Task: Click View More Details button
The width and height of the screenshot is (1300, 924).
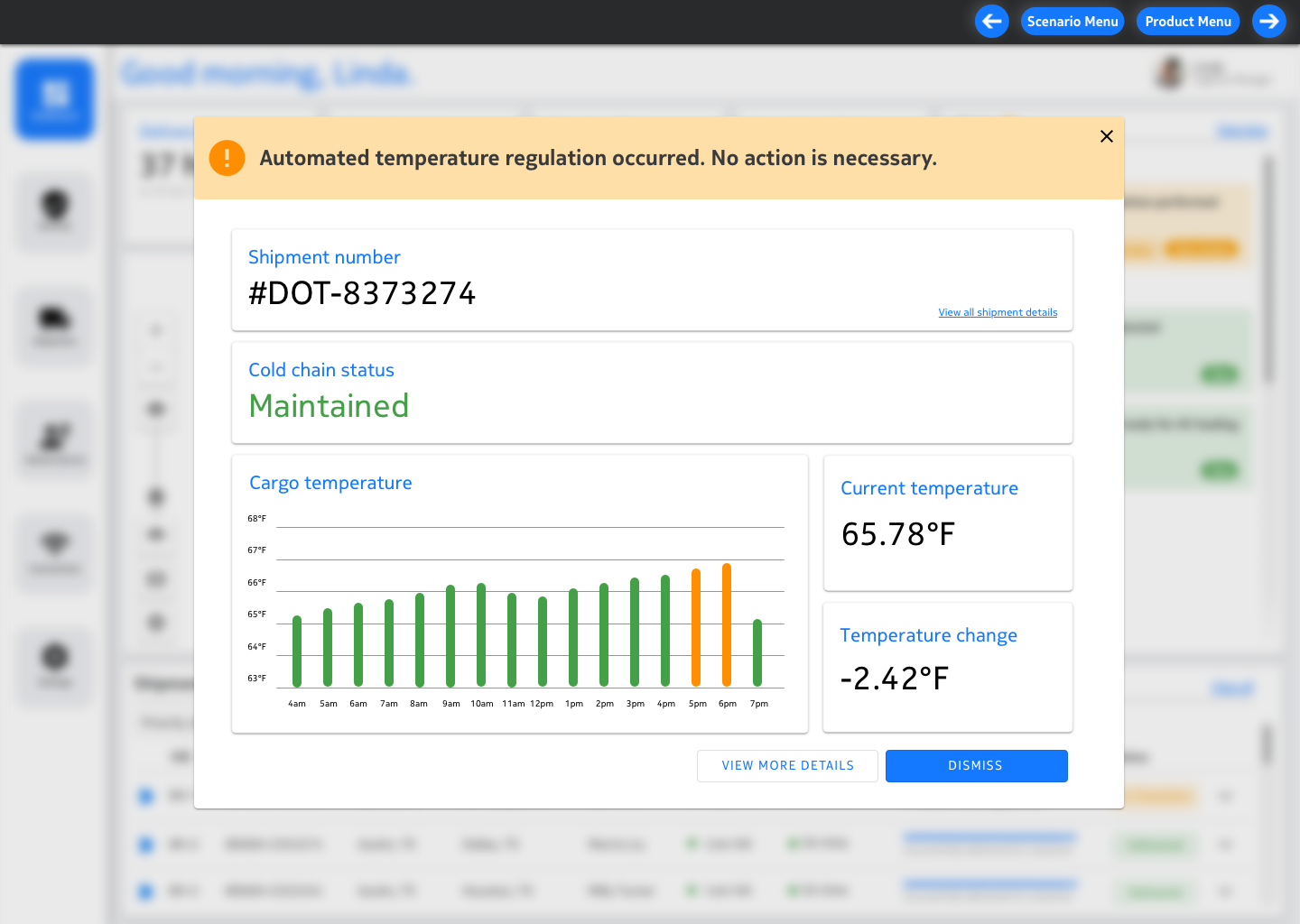Action: (x=787, y=766)
